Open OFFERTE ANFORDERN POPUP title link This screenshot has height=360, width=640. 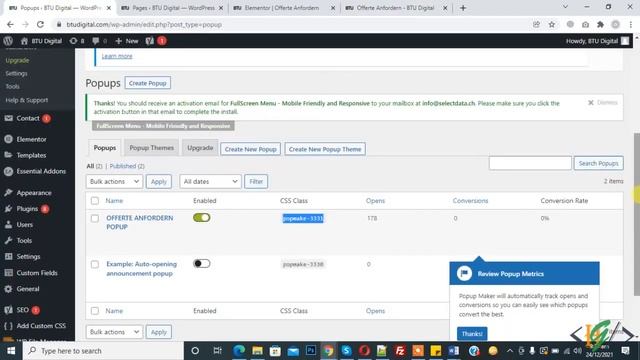[140, 222]
